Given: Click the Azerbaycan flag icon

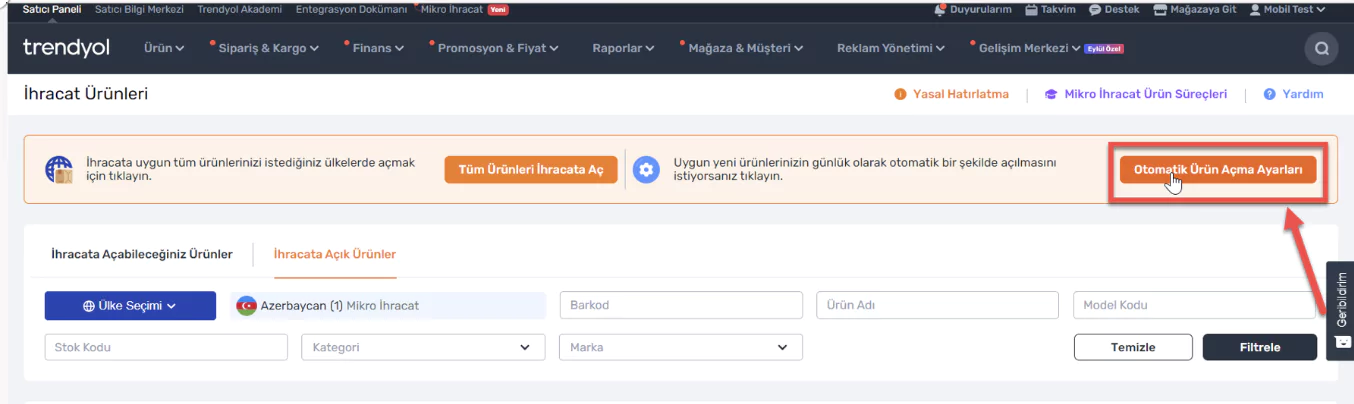Looking at the screenshot, I should point(246,306).
